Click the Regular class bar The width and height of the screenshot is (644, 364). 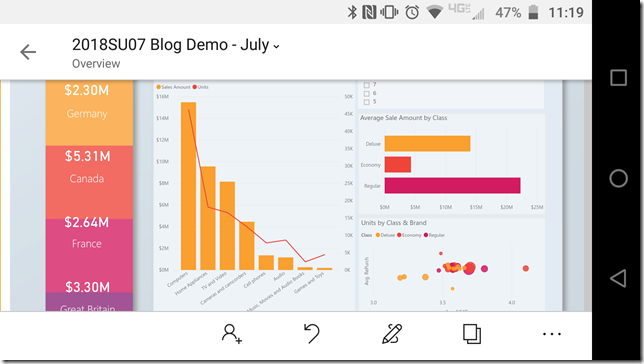pos(452,185)
